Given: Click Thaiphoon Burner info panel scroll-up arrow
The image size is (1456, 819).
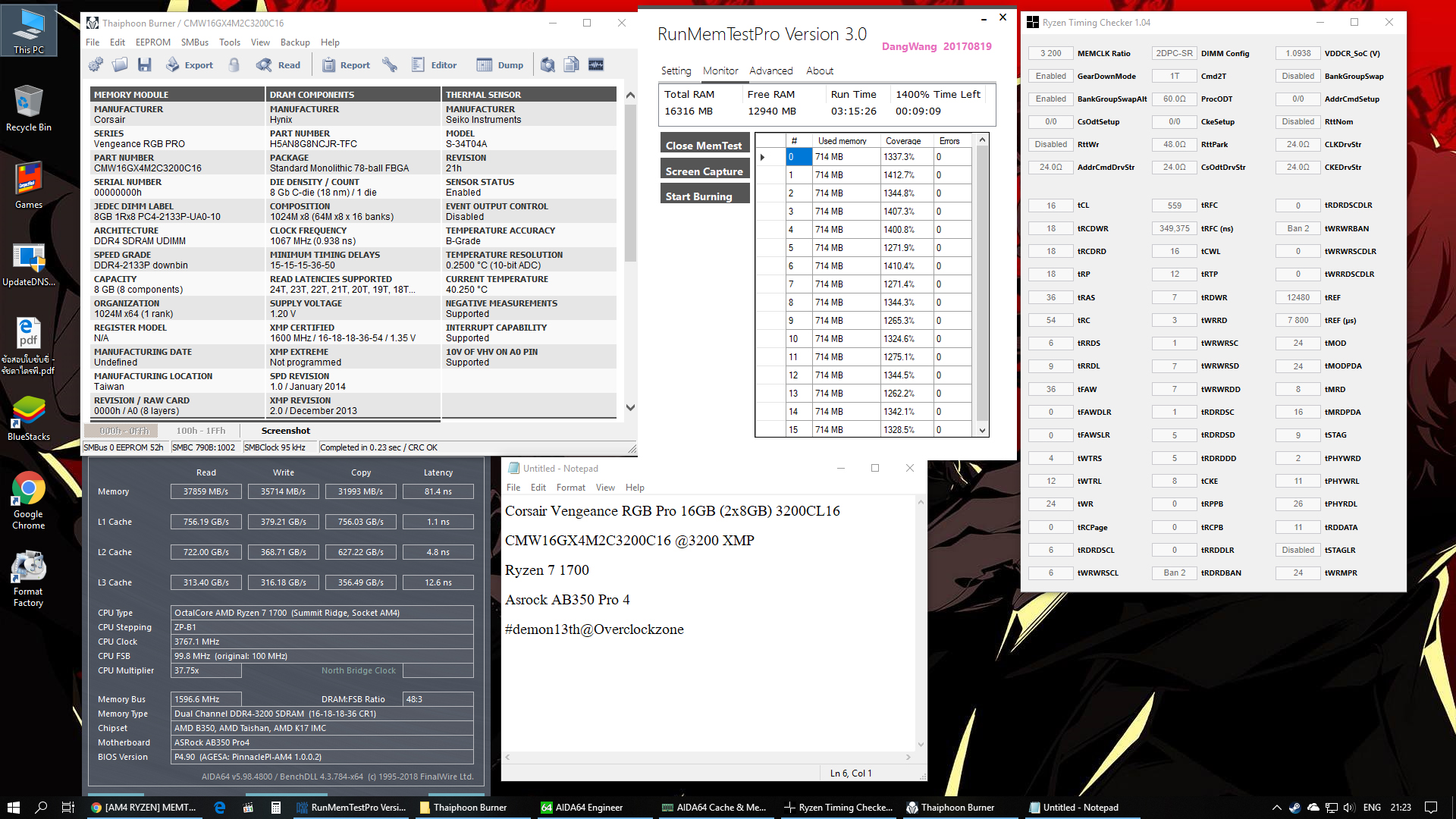Looking at the screenshot, I should click(x=630, y=96).
